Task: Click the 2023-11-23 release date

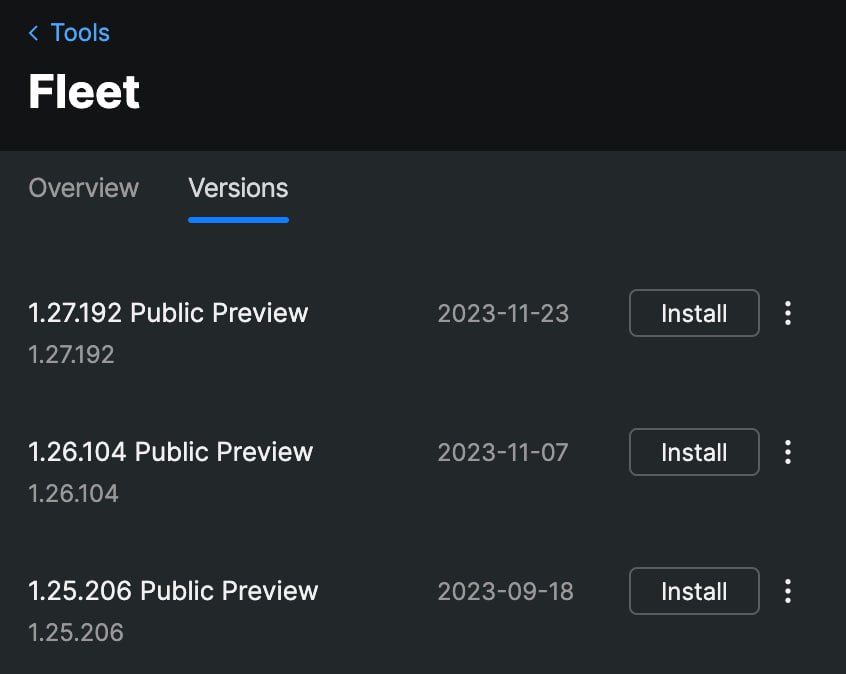Action: 503,313
